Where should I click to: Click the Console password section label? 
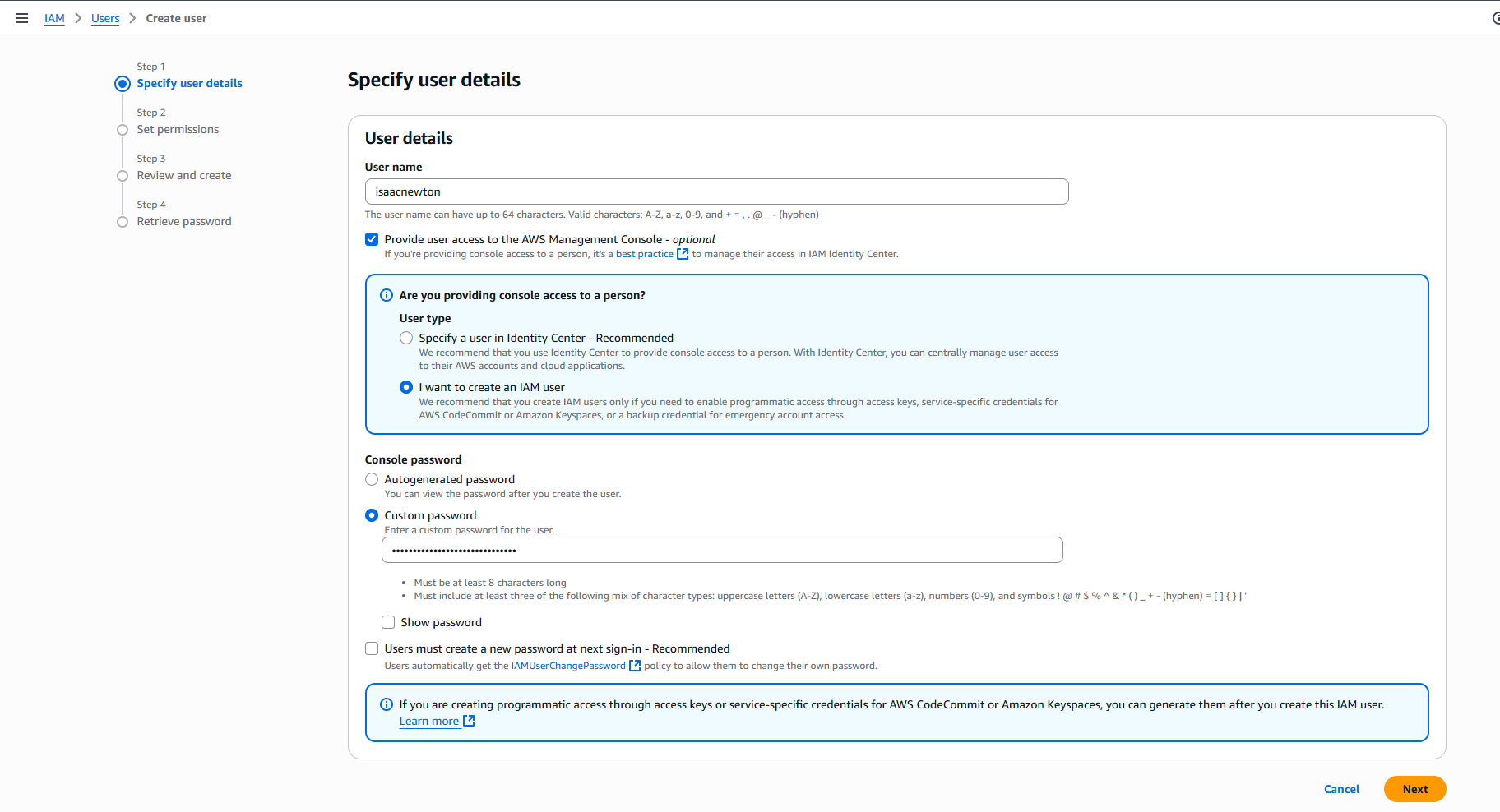tap(413, 459)
